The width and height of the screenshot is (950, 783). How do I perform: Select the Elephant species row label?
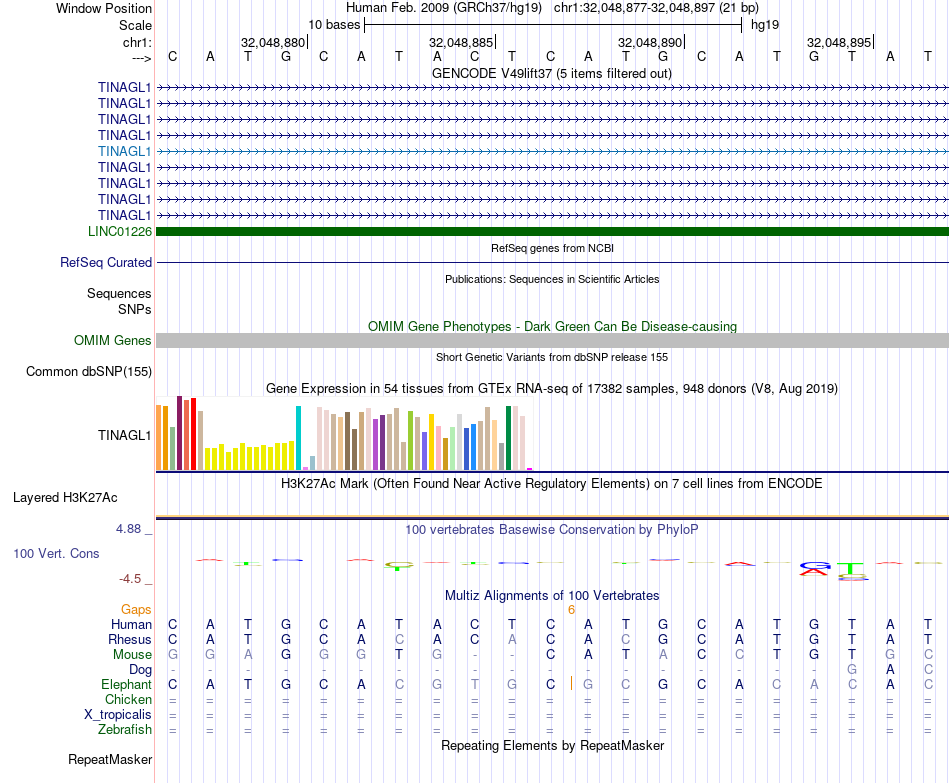(126, 685)
